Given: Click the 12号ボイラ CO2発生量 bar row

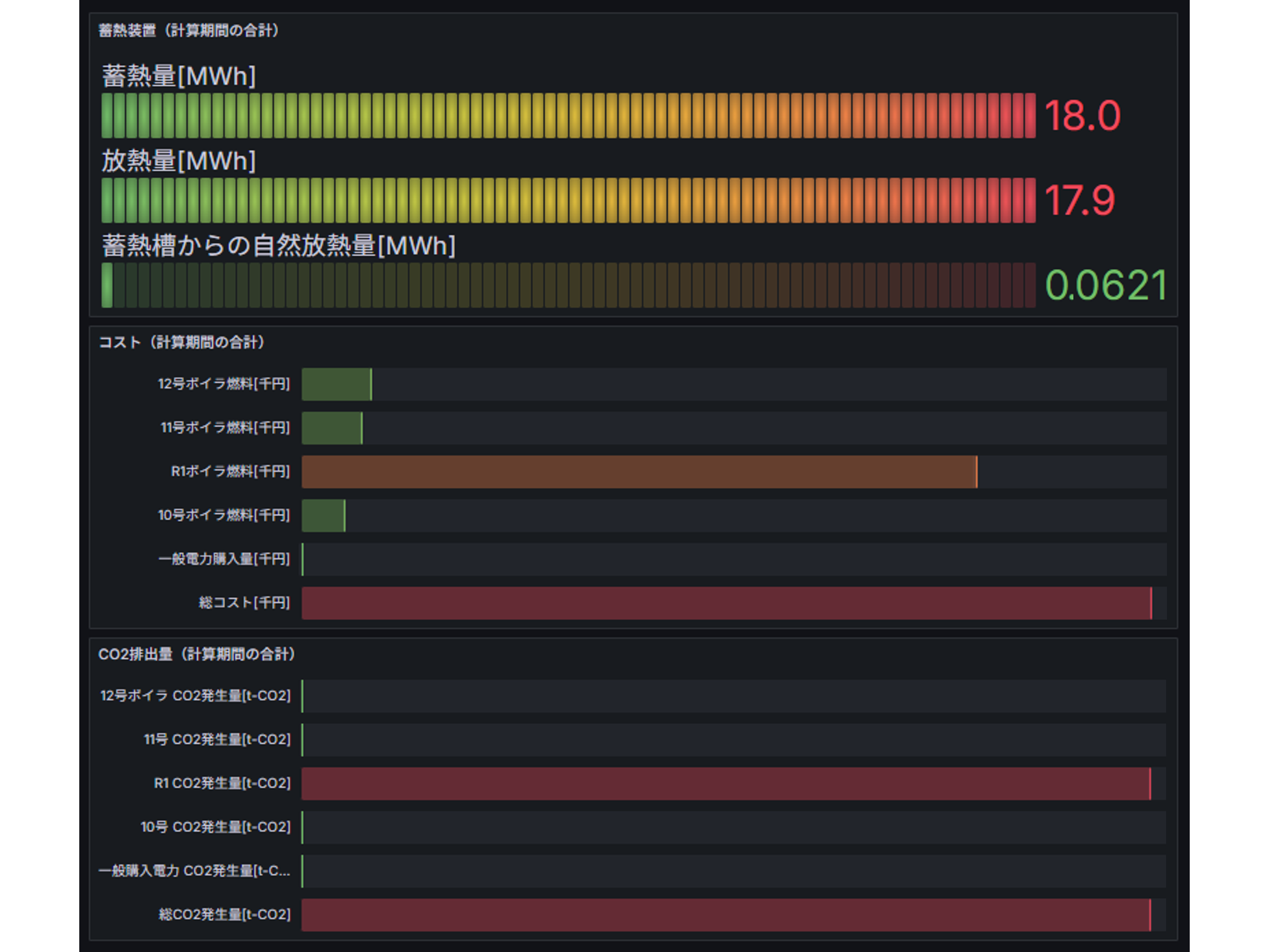Looking at the screenshot, I should 734,696.
